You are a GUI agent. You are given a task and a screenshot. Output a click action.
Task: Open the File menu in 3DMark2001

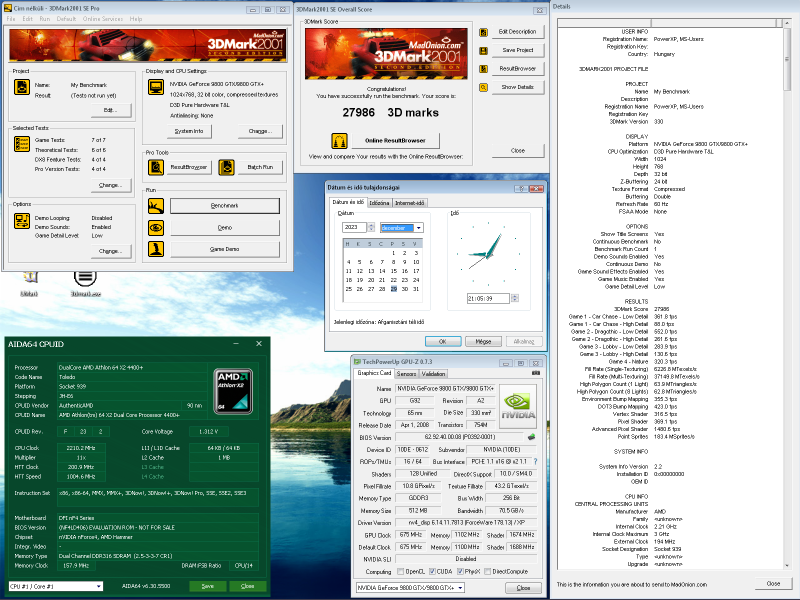tap(11, 19)
